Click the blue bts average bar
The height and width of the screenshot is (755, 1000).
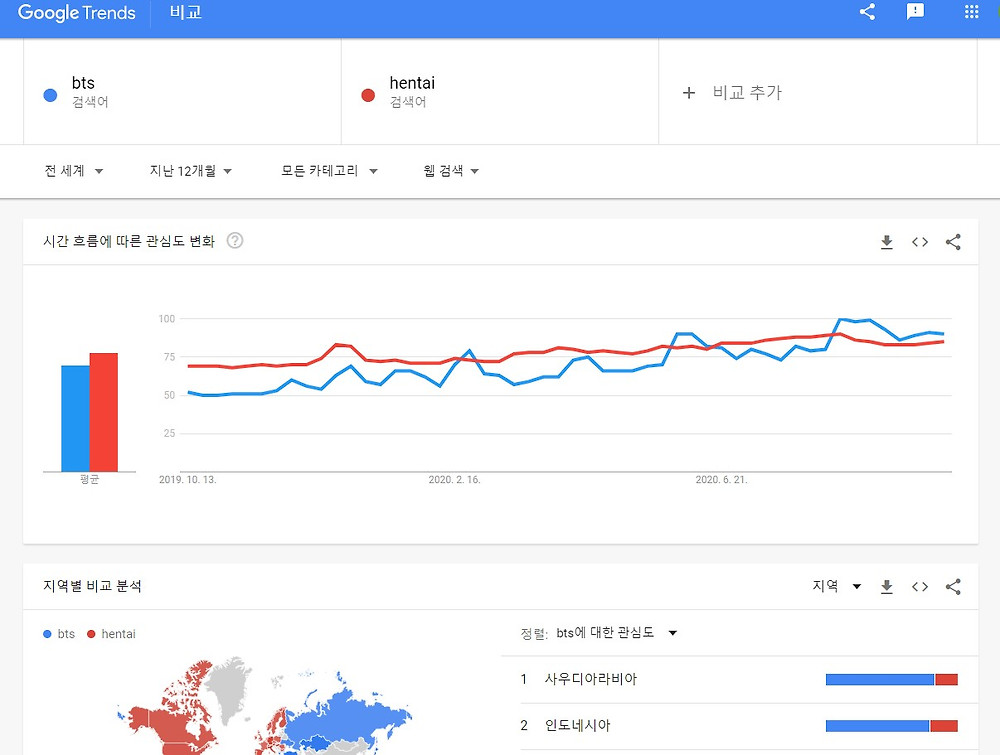click(75, 418)
